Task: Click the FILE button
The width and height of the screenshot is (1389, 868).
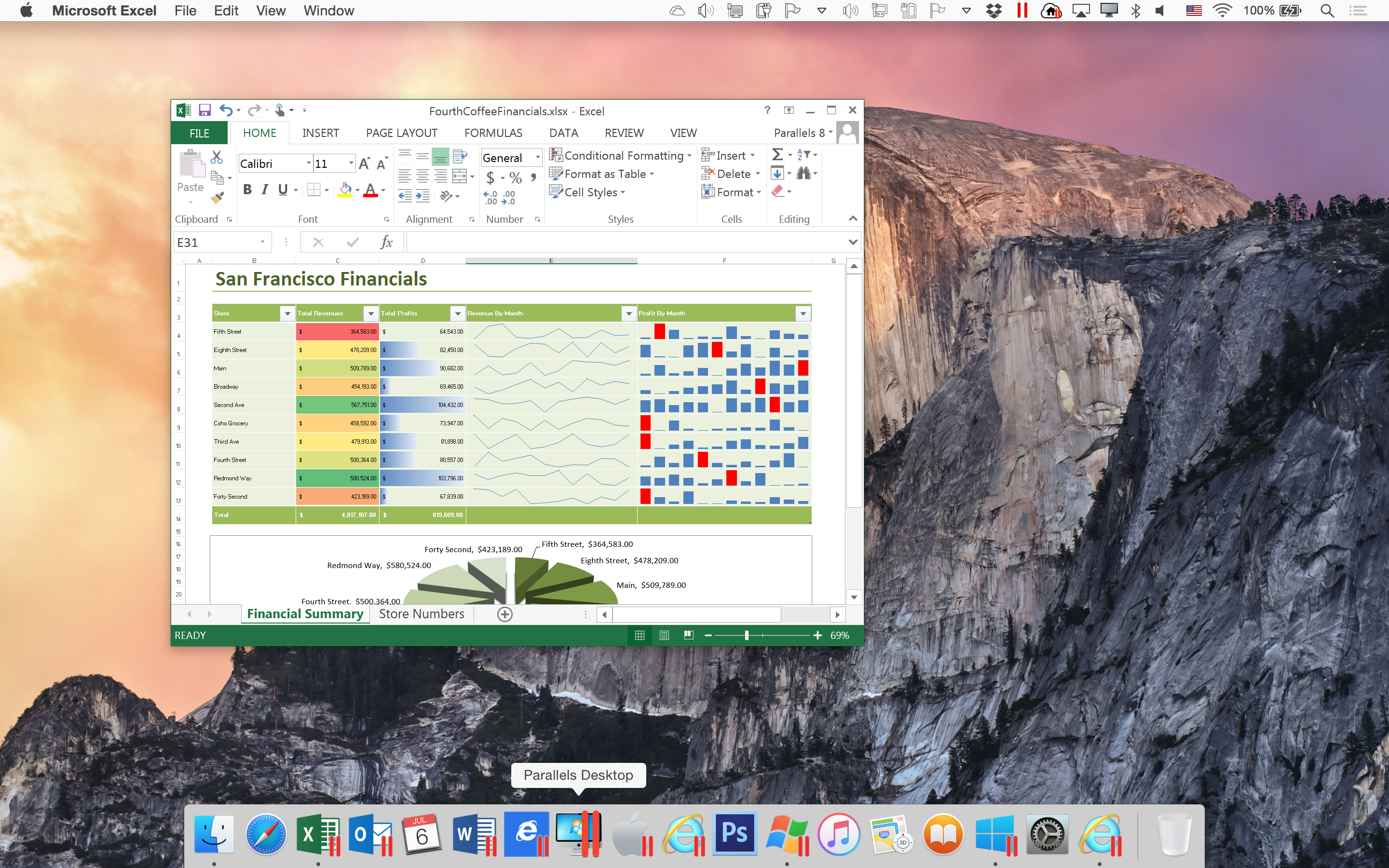Action: click(x=199, y=133)
